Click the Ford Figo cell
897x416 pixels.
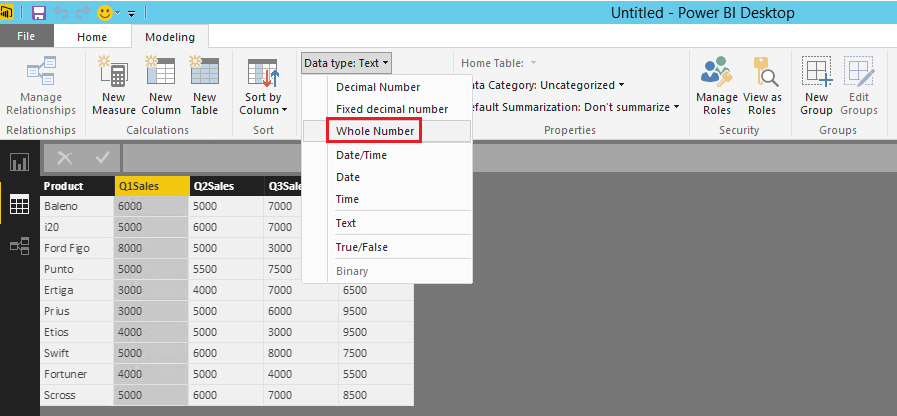(x=77, y=248)
